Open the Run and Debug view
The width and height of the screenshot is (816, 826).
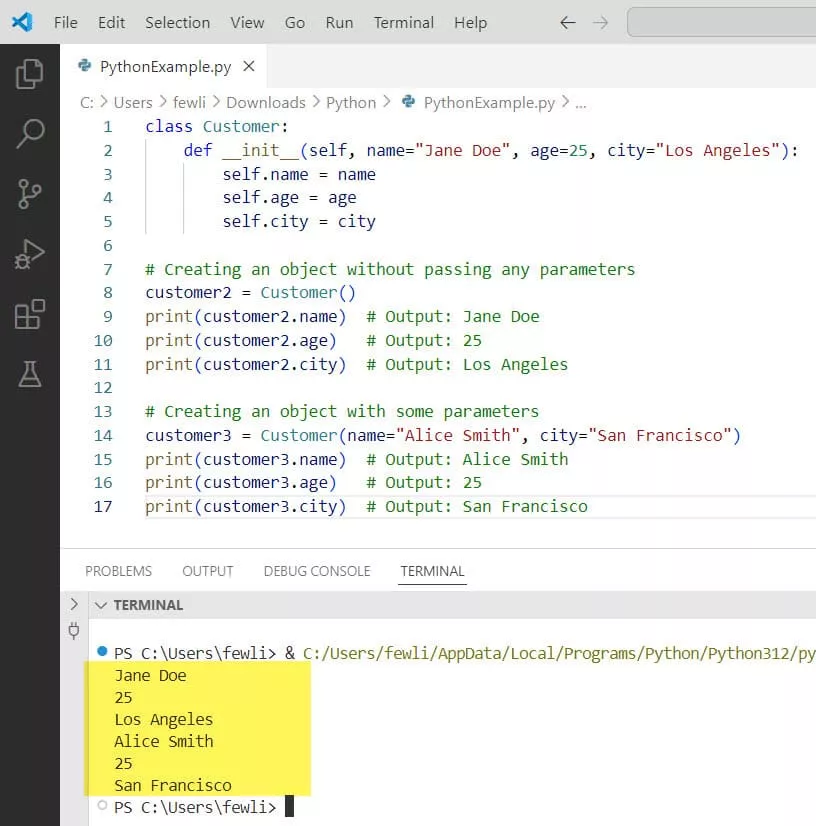pos(30,254)
